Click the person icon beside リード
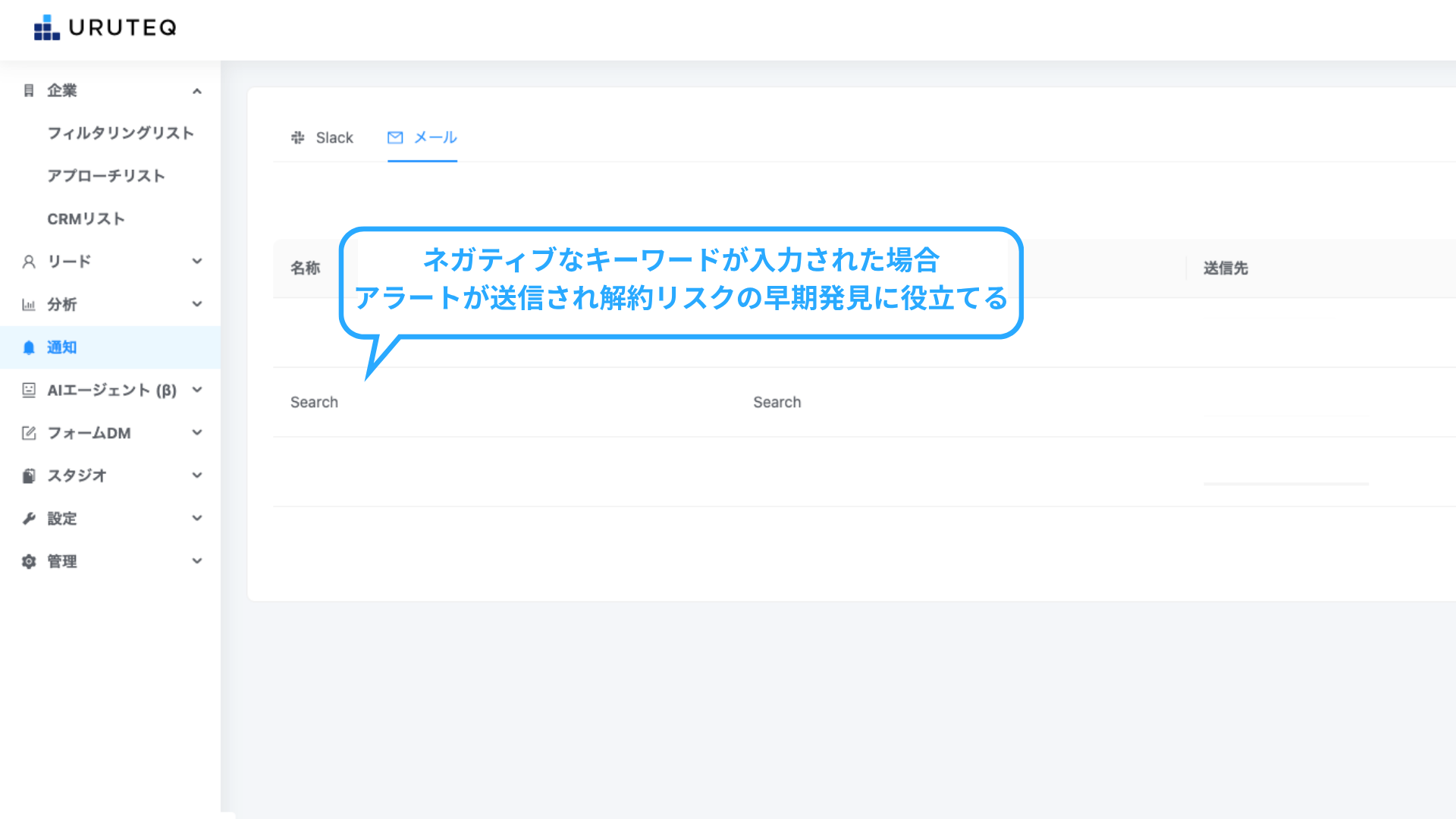The image size is (1456, 819). point(29,262)
